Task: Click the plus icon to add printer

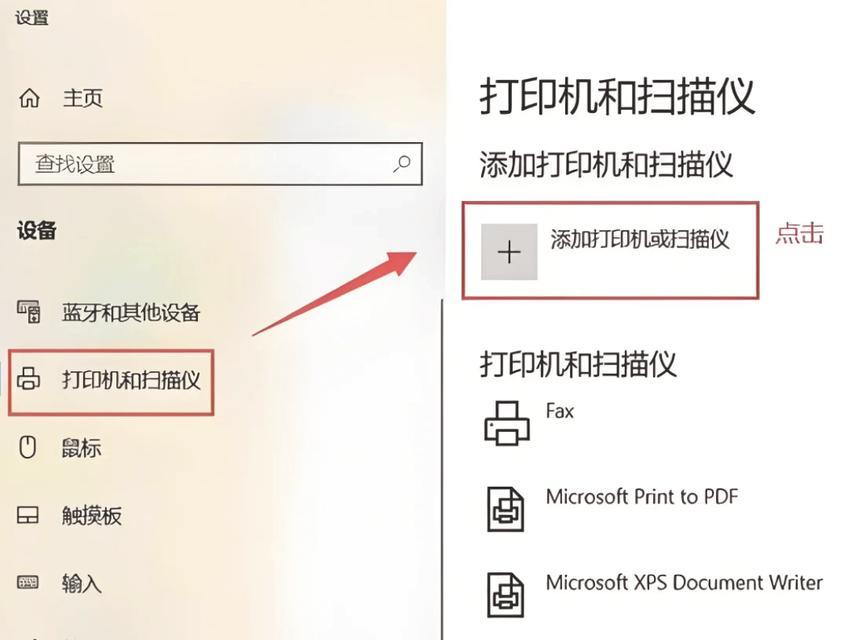Action: (509, 252)
